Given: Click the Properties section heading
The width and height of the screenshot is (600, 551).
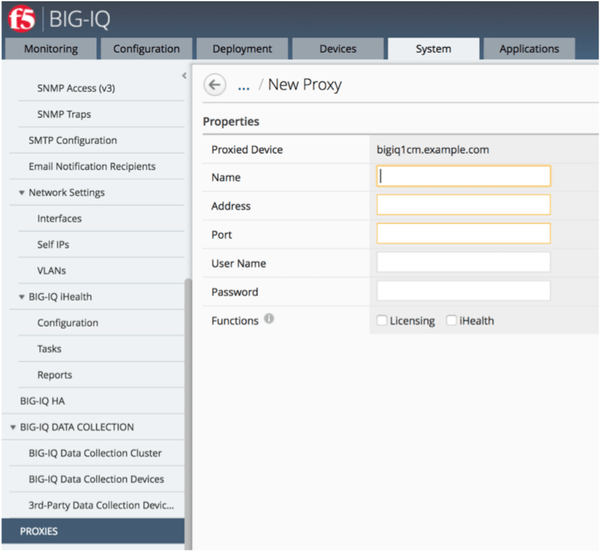Looking at the screenshot, I should pos(231,121).
